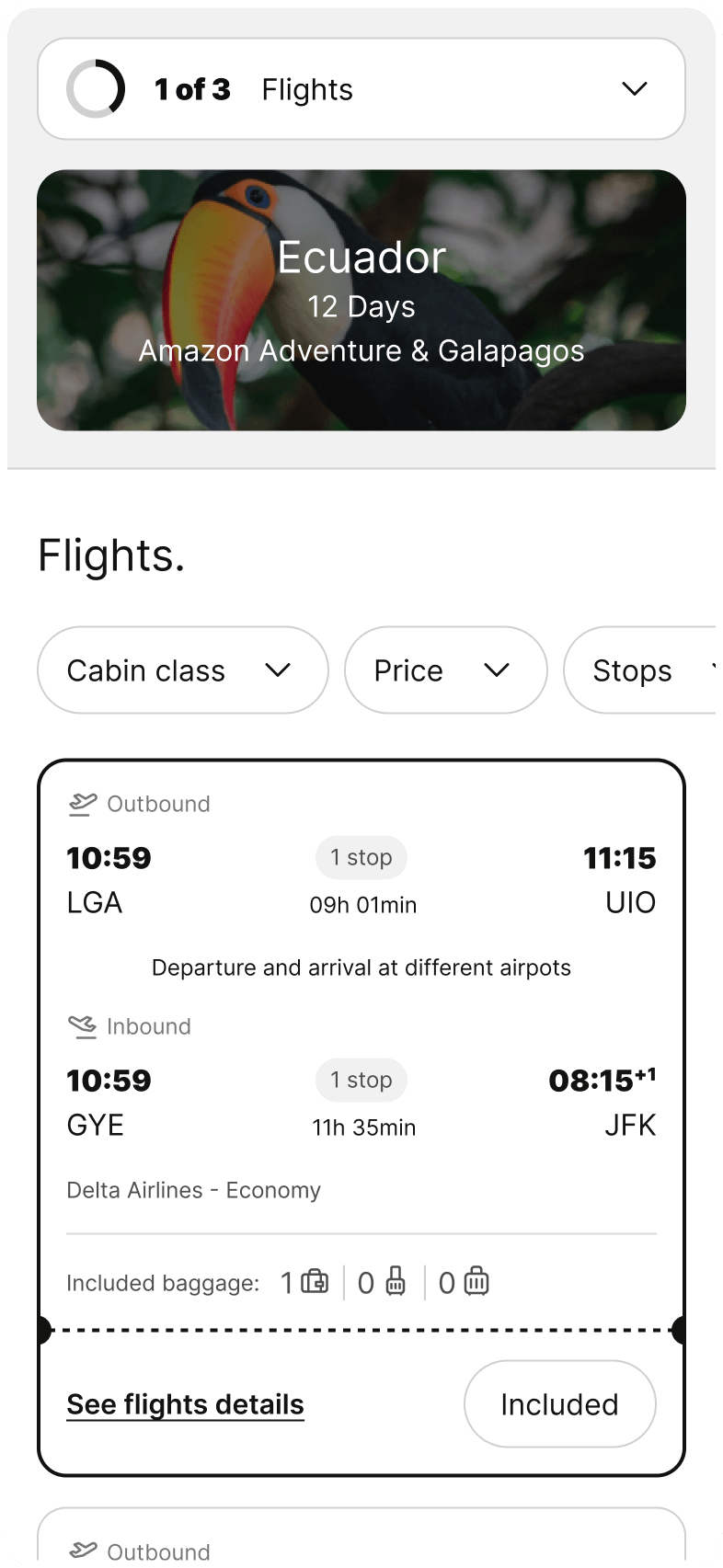Open See flights details link
Screen dimensions: 723x1568
[185, 1404]
